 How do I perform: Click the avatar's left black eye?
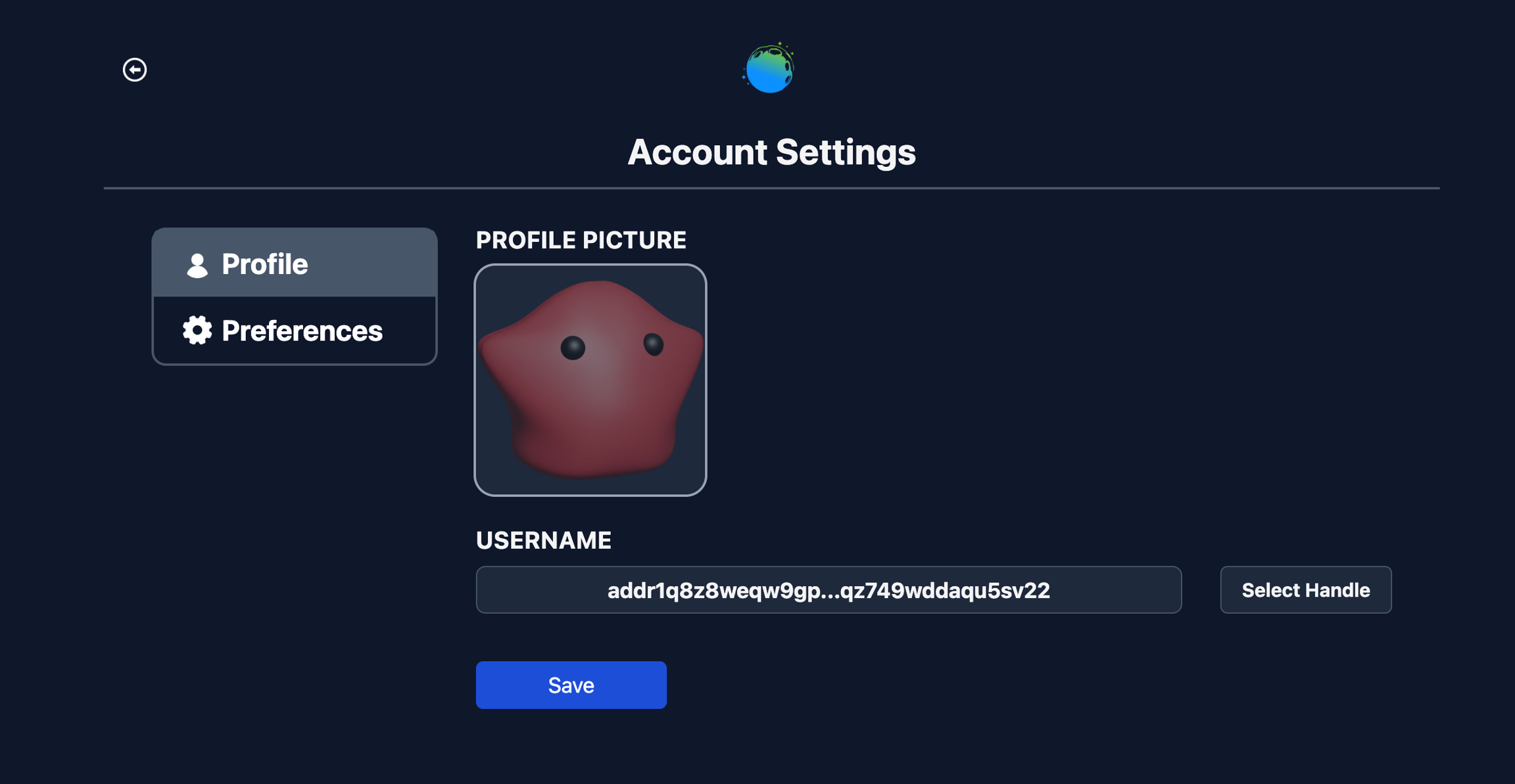coord(573,348)
